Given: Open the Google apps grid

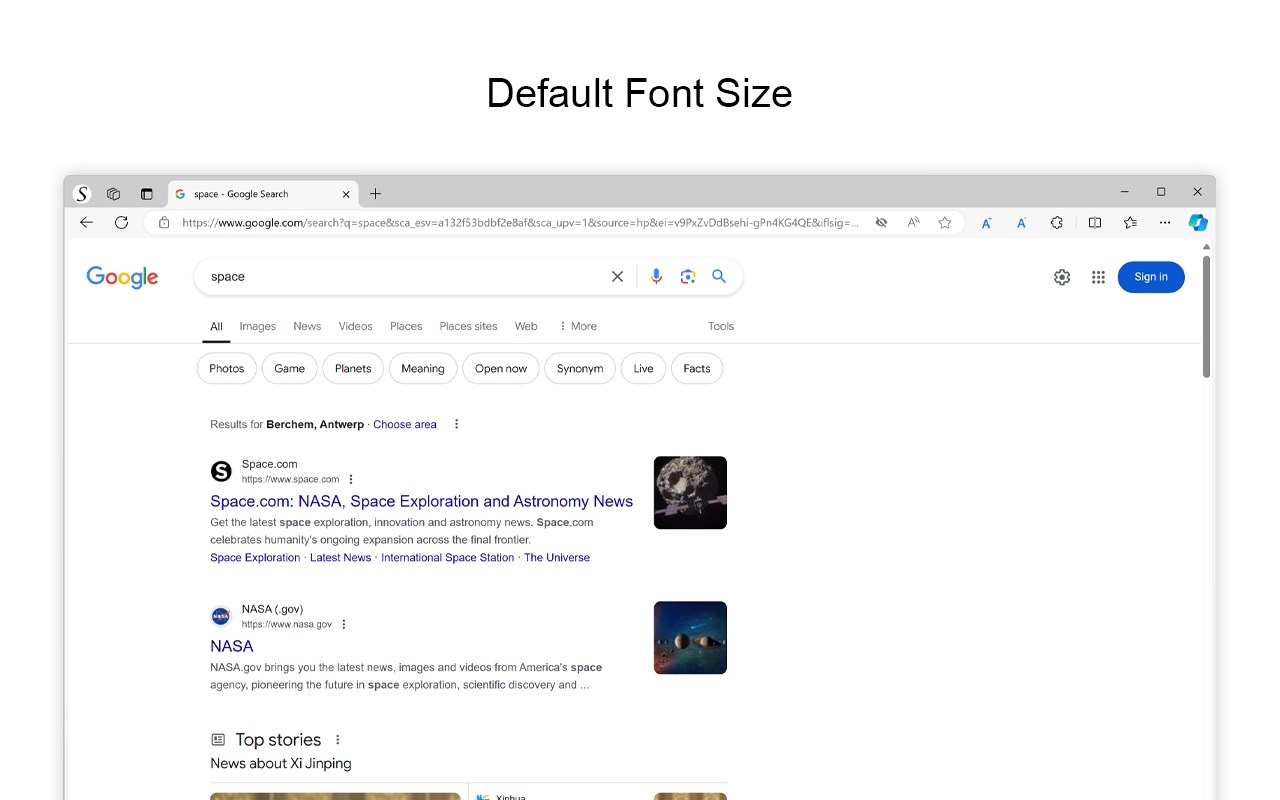Looking at the screenshot, I should (1098, 277).
